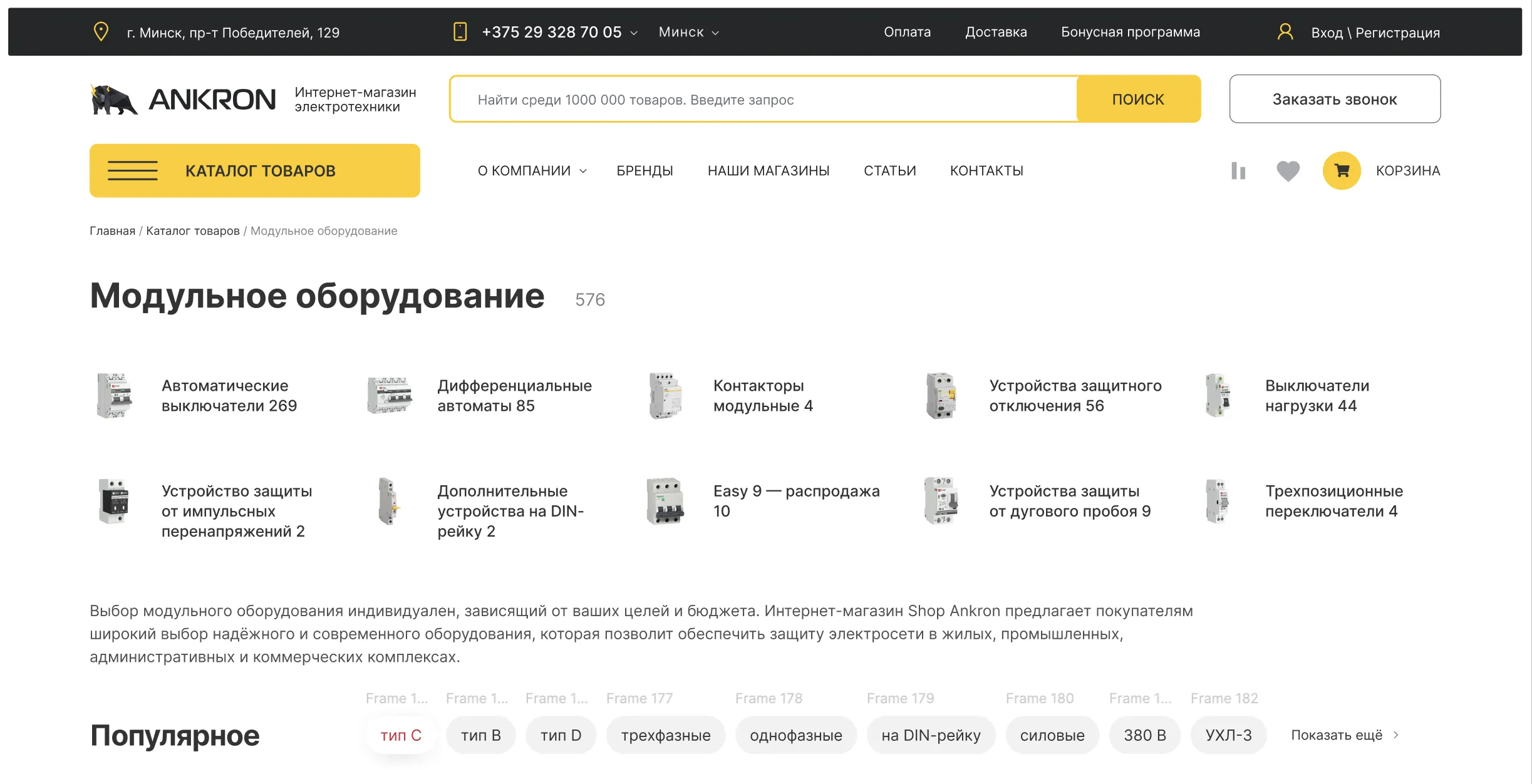Open arc fault protection category image

click(941, 501)
